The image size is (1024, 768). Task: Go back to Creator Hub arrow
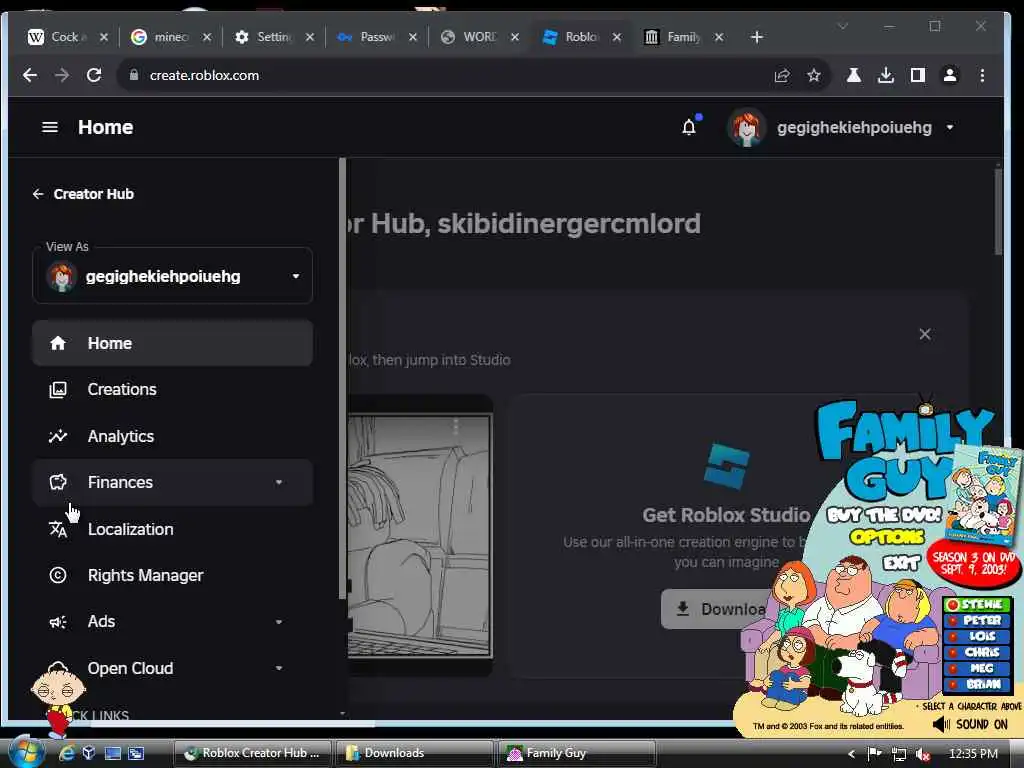[38, 194]
